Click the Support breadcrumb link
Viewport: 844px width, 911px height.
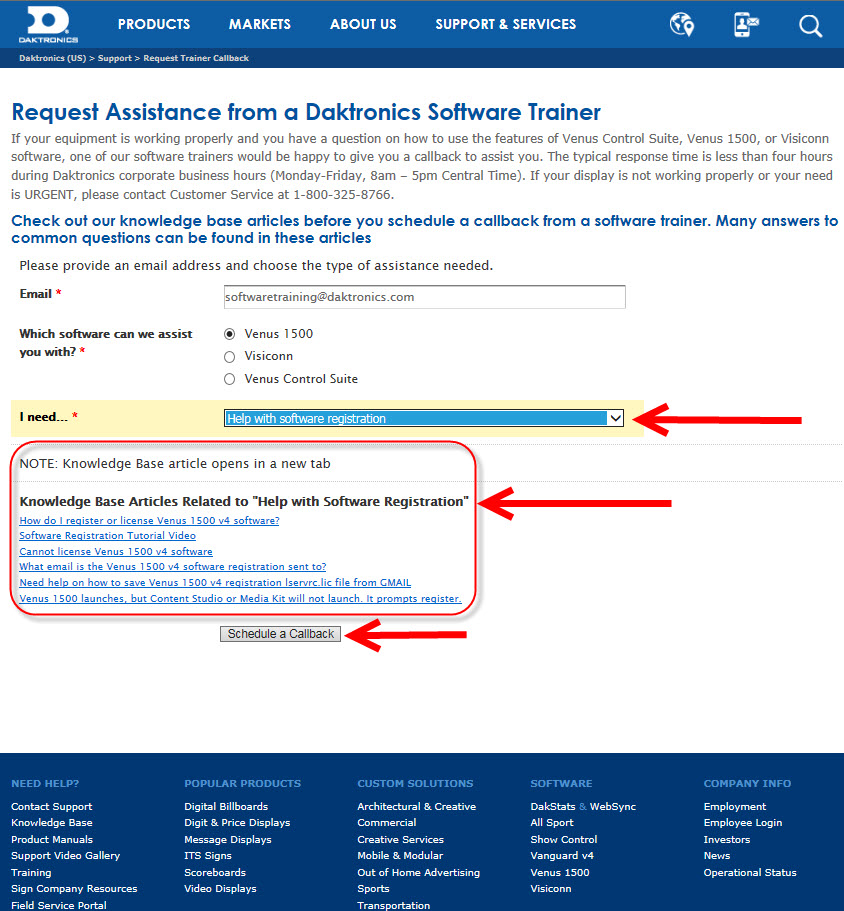(114, 59)
